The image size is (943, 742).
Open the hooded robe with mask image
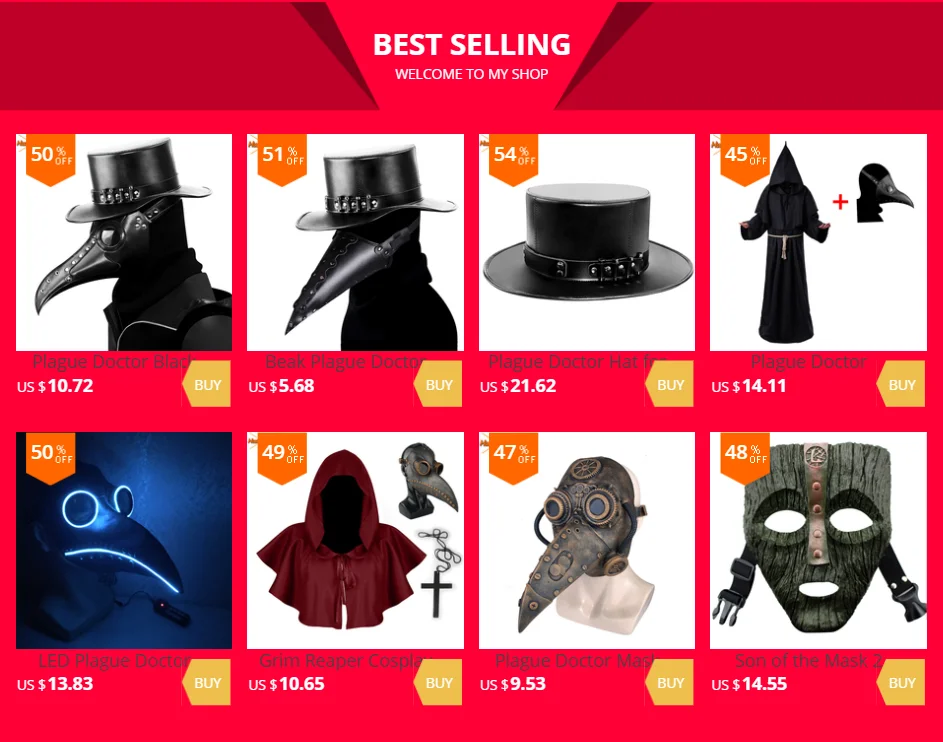819,242
